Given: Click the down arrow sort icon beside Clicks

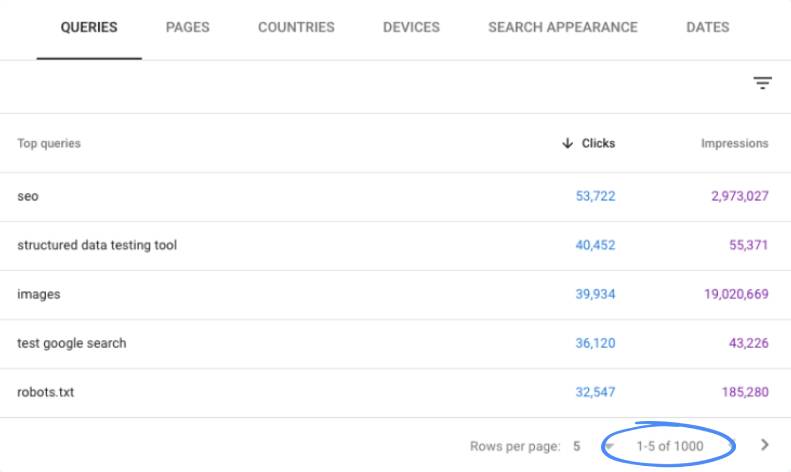Looking at the screenshot, I should pyautogui.click(x=568, y=144).
